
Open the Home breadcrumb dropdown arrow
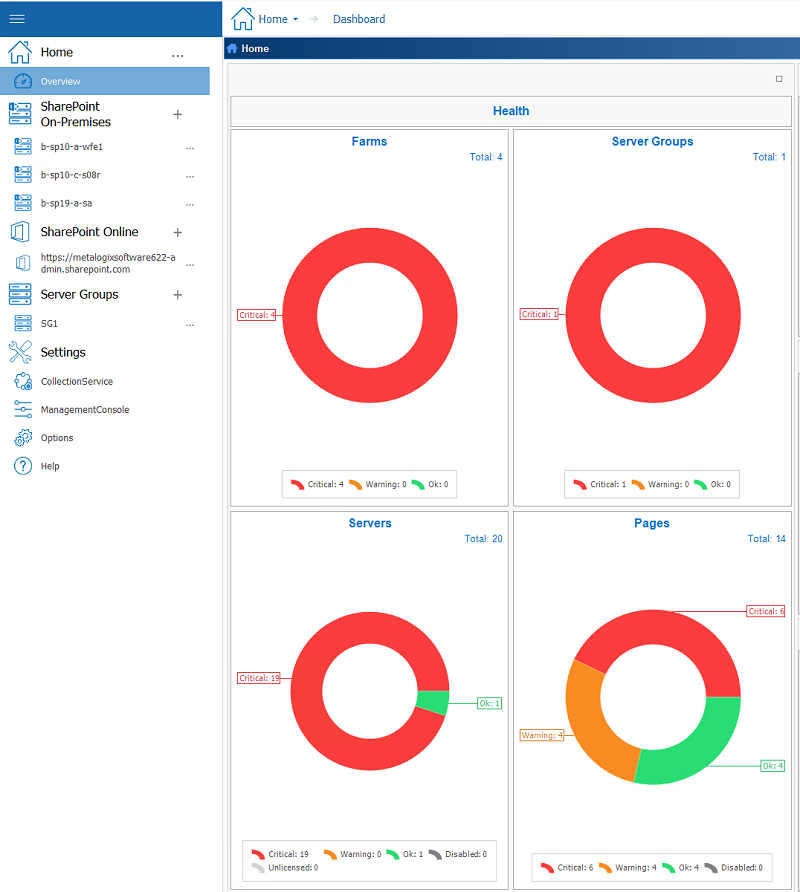tap(295, 20)
